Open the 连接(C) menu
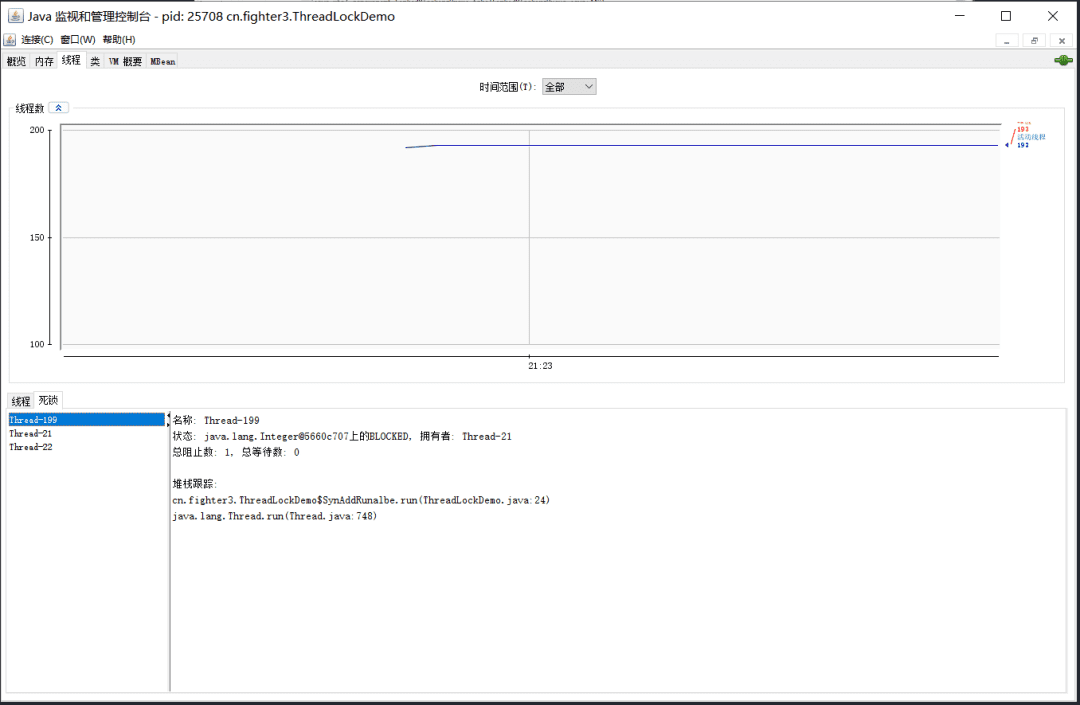The height and width of the screenshot is (705, 1080). click(x=37, y=40)
